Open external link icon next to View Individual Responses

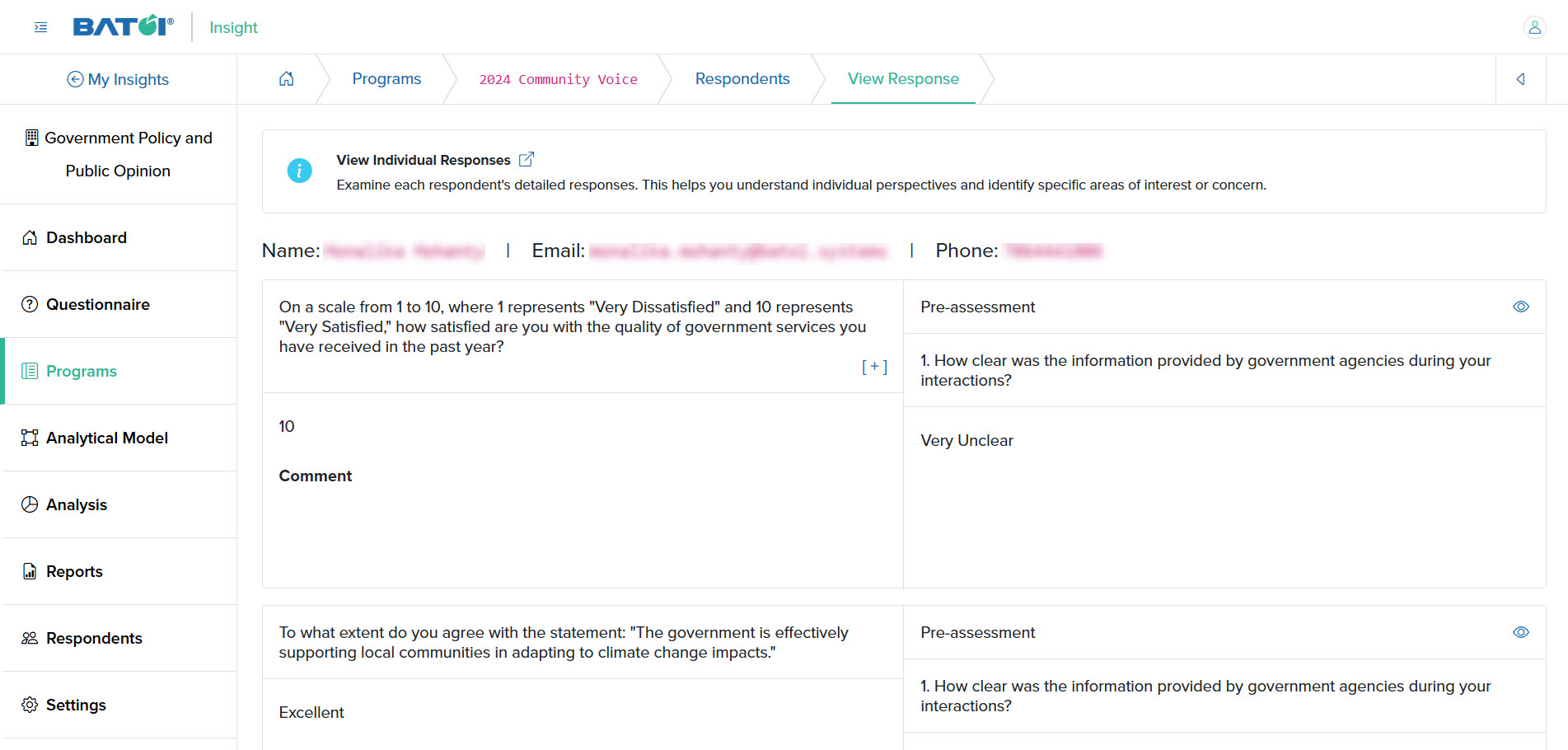(x=527, y=159)
